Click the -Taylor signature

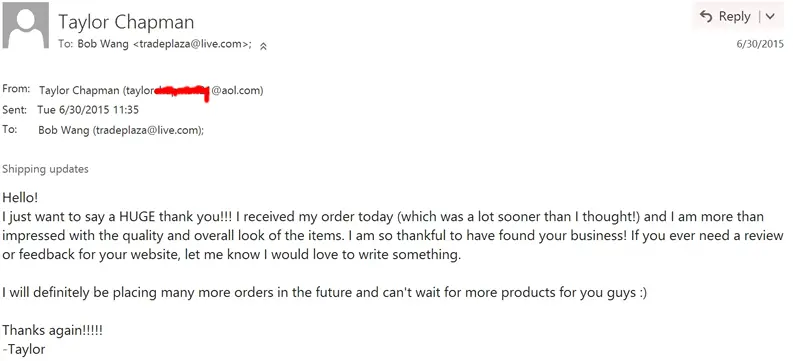coord(24,349)
